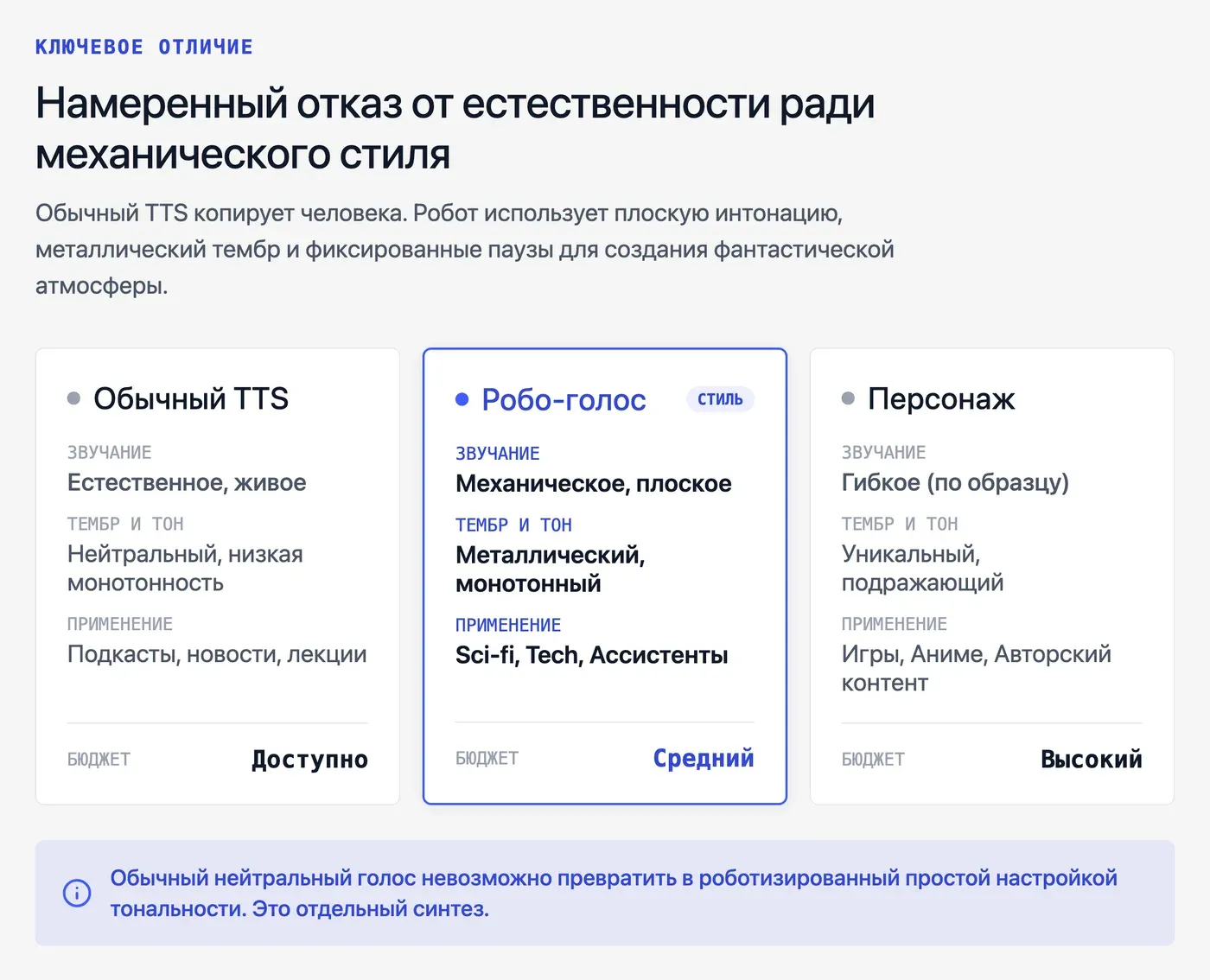Click the value Уникальный, подражающий

tap(923, 569)
